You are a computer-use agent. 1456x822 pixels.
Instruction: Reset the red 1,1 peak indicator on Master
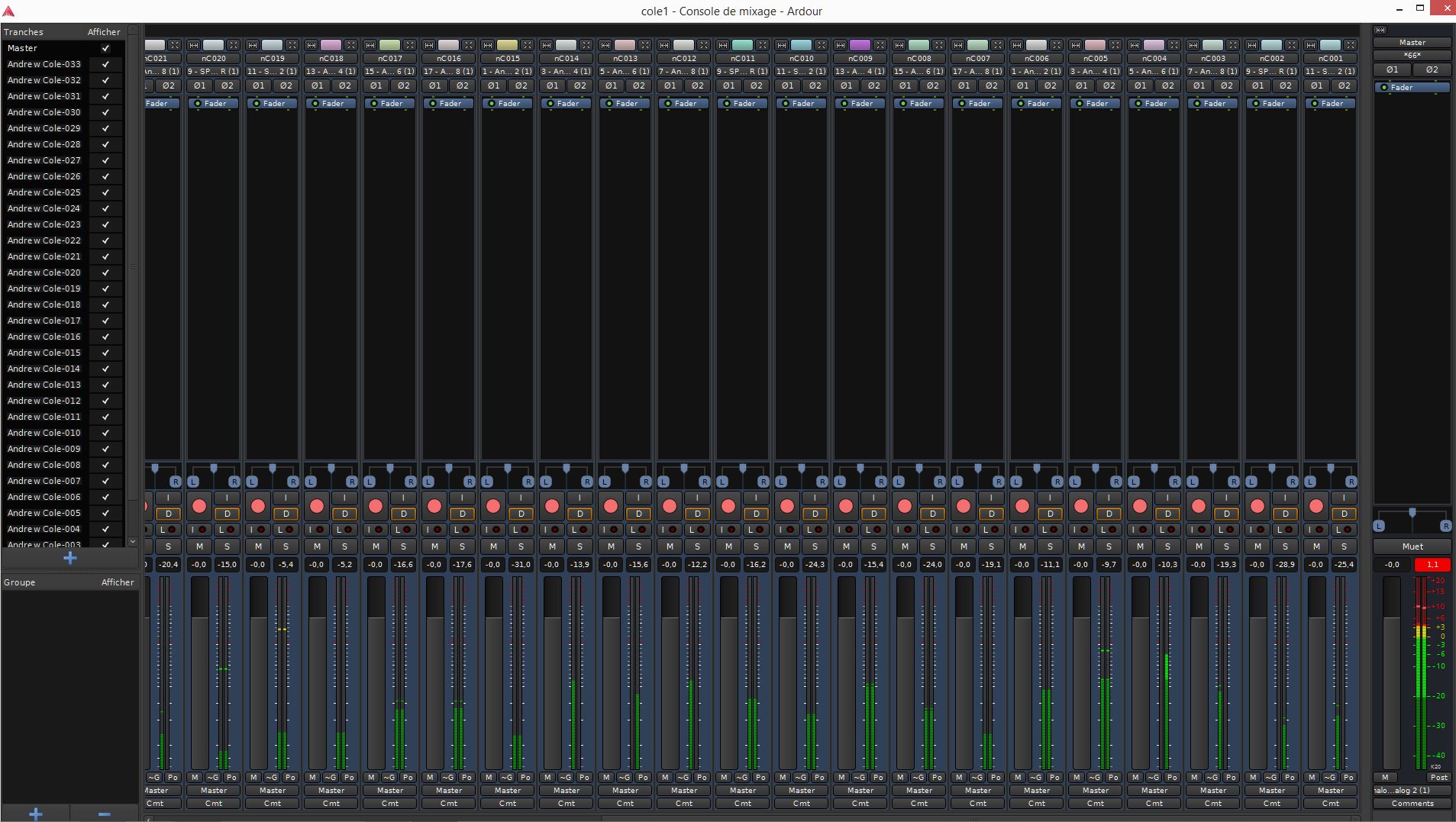(1432, 565)
